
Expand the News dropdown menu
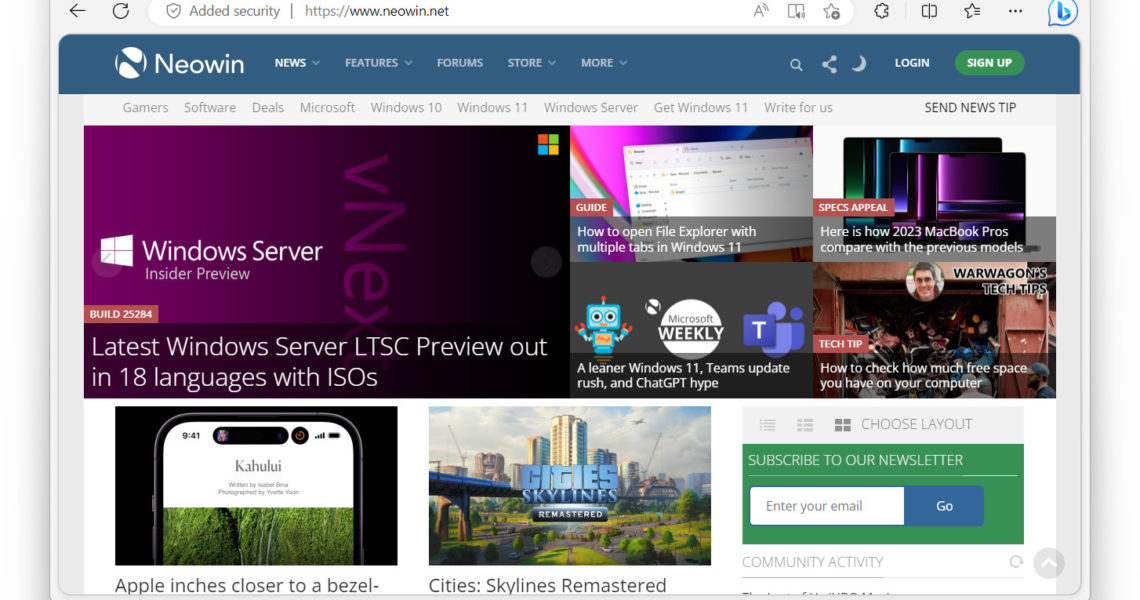point(297,63)
